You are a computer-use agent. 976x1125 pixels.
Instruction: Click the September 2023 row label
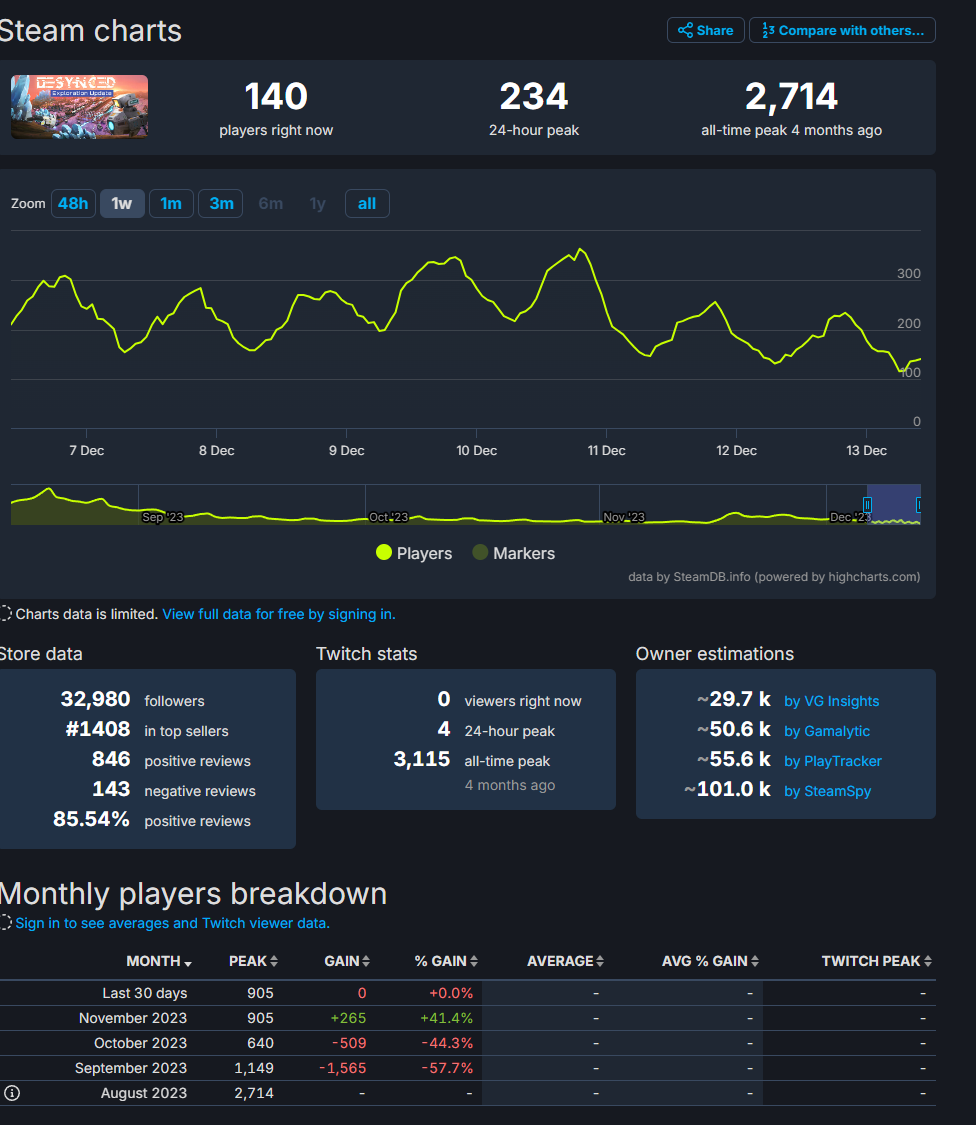[131, 1068]
